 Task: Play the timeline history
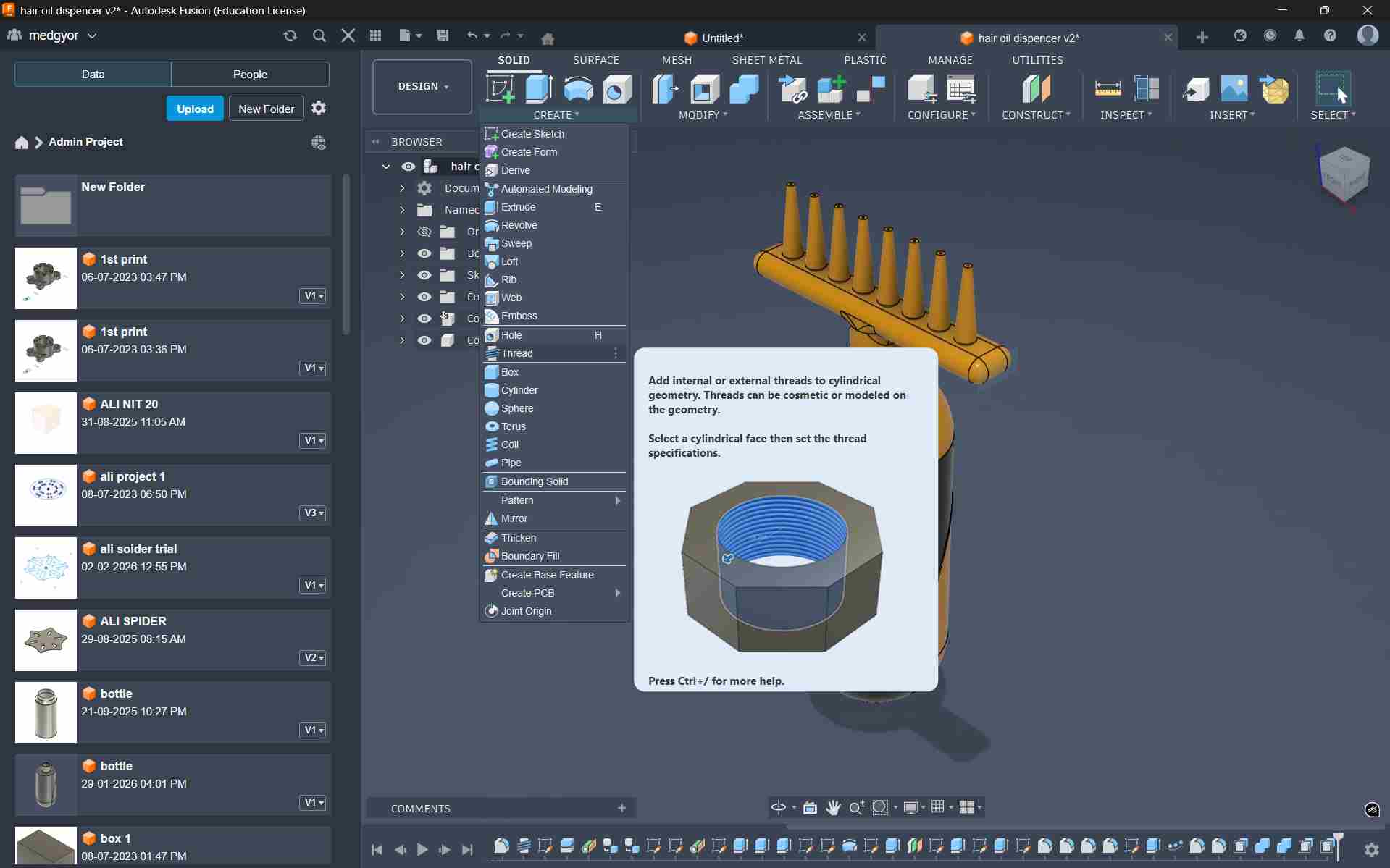point(423,849)
